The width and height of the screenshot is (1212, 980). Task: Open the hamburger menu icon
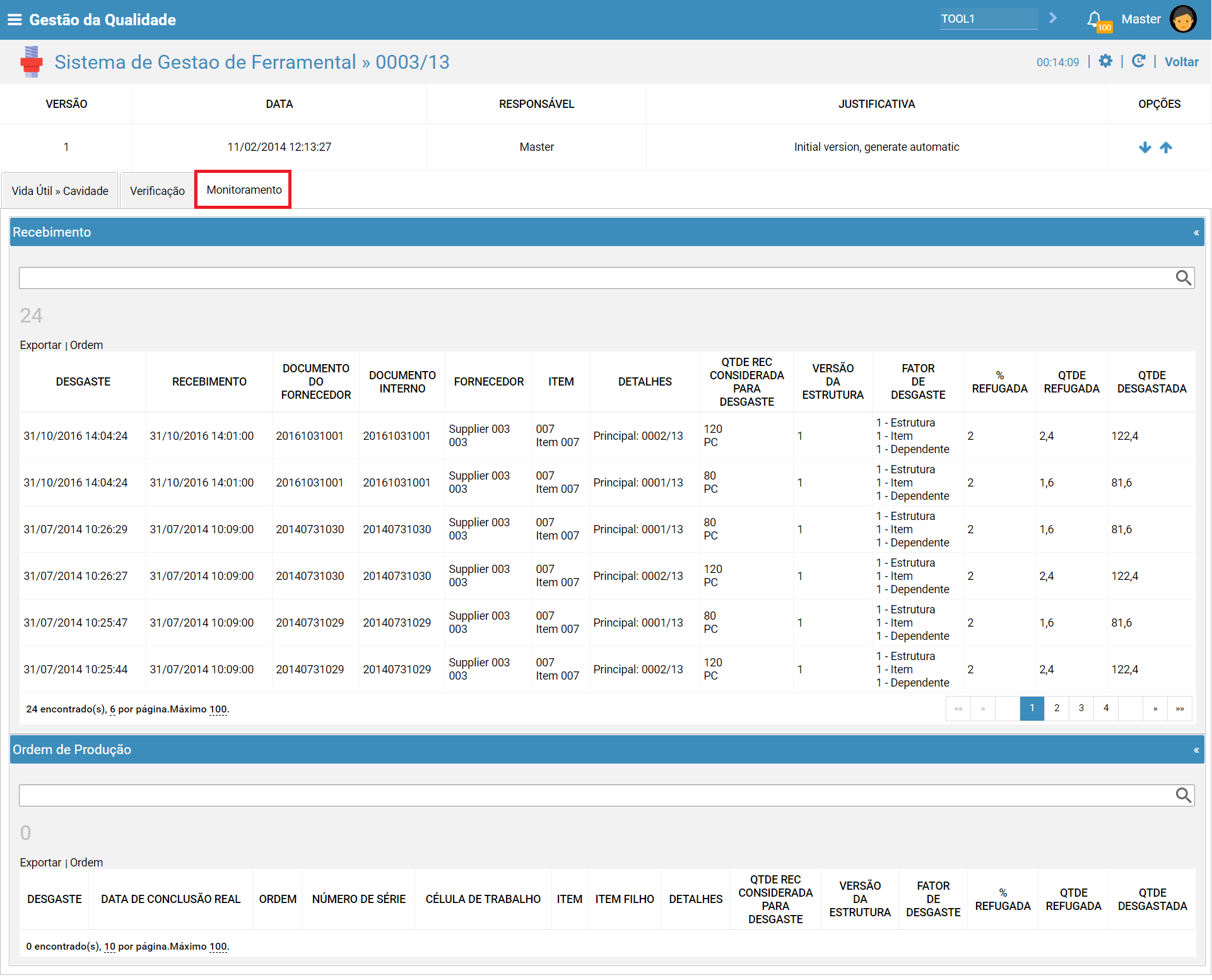(x=15, y=20)
